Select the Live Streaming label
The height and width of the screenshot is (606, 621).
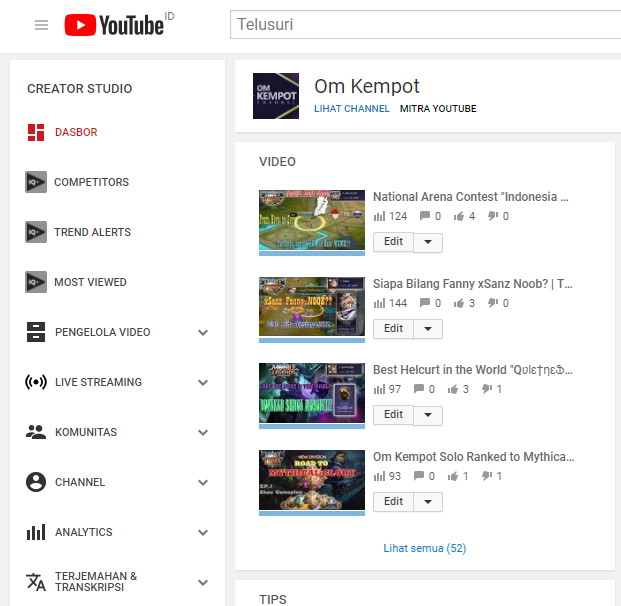[98, 382]
